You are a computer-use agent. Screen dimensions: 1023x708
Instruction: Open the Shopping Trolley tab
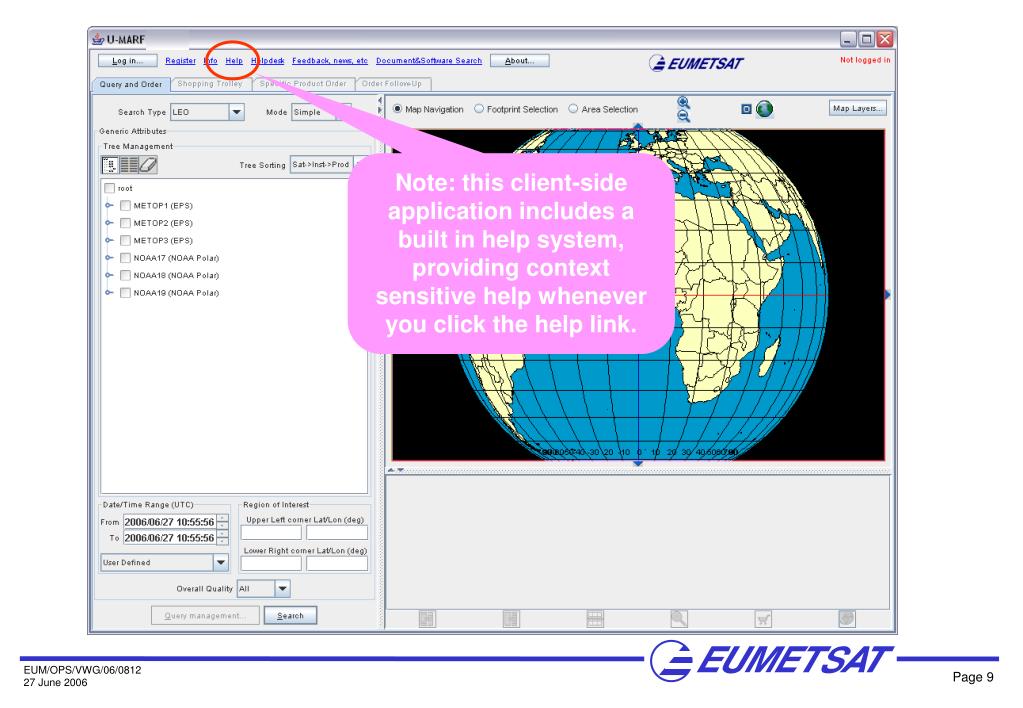point(210,84)
